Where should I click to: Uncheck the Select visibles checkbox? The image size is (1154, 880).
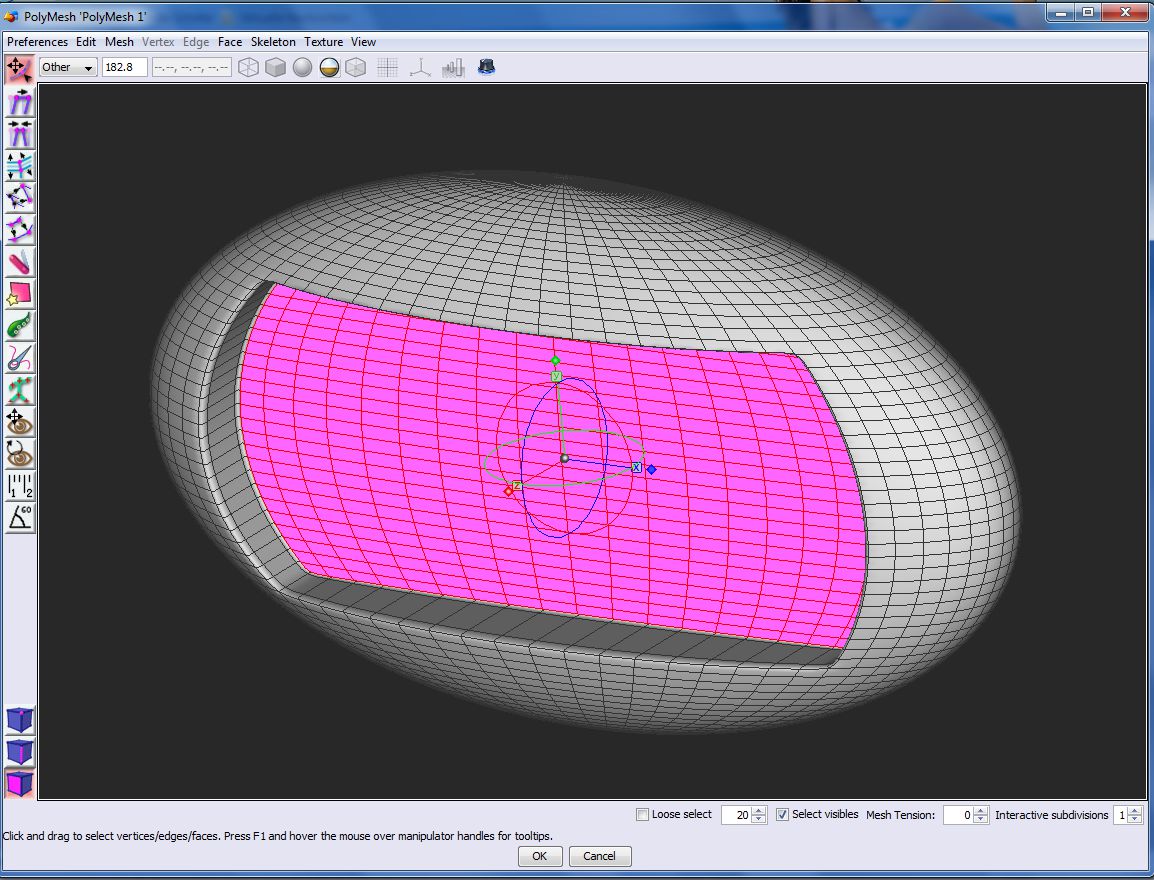click(783, 815)
